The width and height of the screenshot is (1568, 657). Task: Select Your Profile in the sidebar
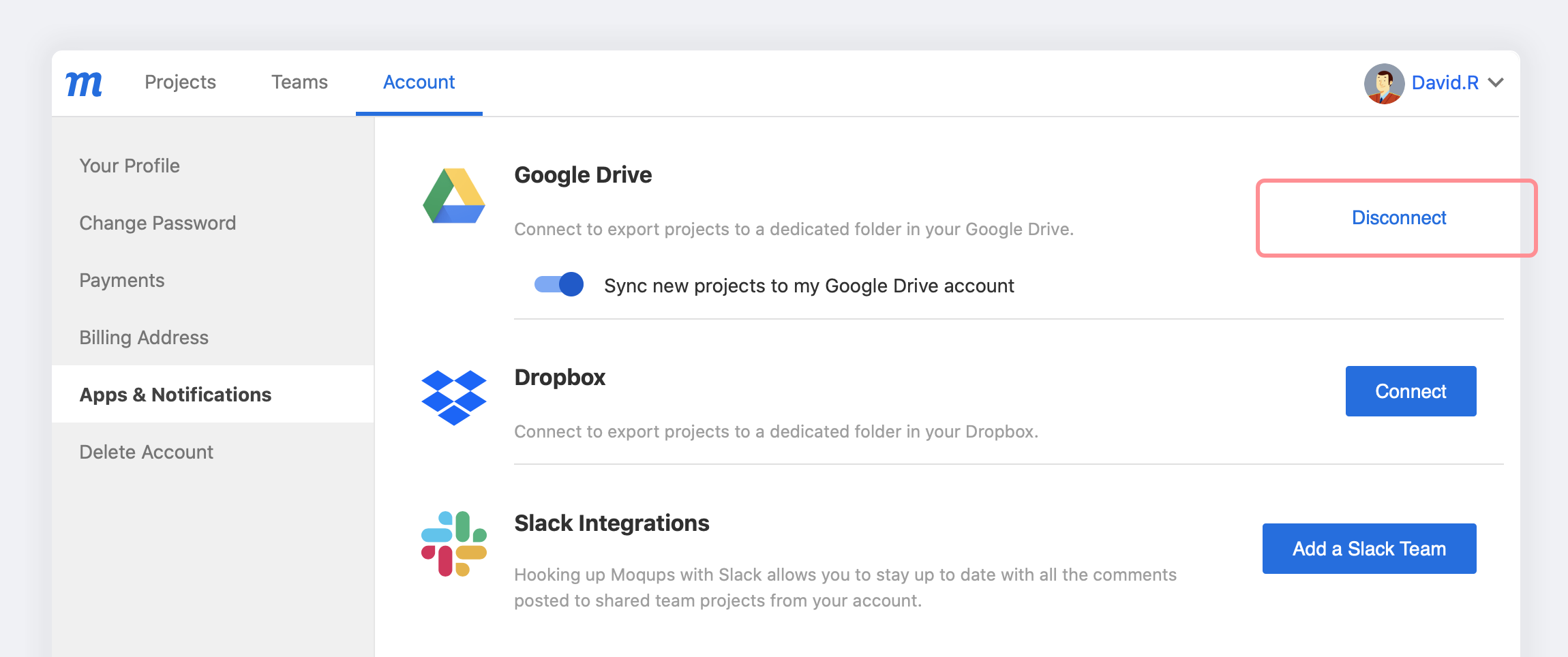coord(130,165)
